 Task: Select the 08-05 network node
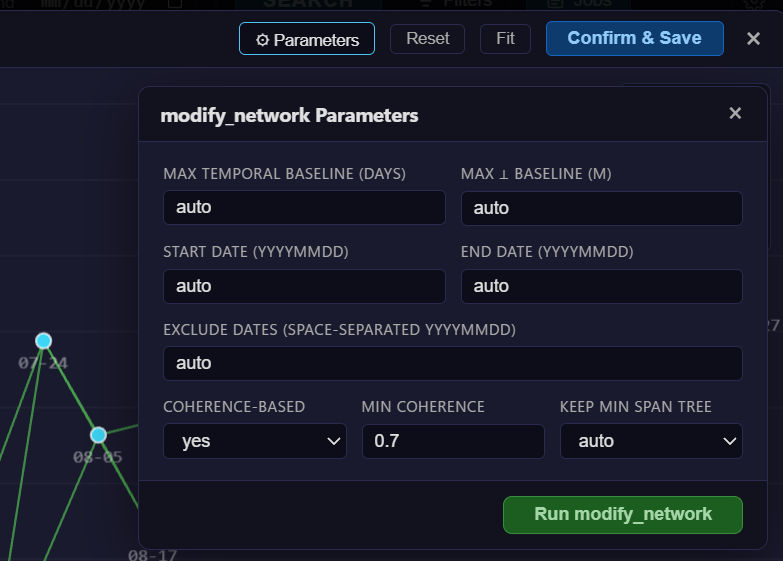98,435
